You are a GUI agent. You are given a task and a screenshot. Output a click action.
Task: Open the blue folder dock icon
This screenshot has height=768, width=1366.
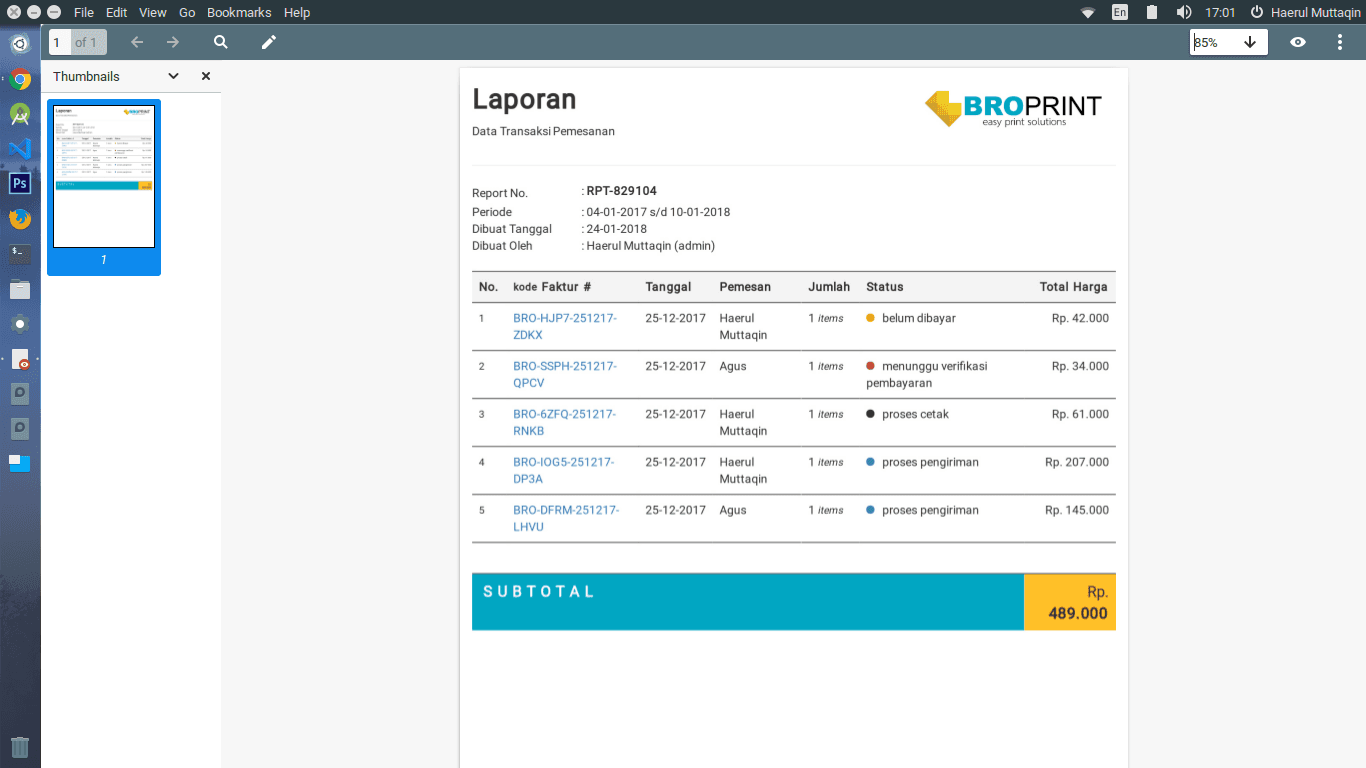pyautogui.click(x=20, y=463)
